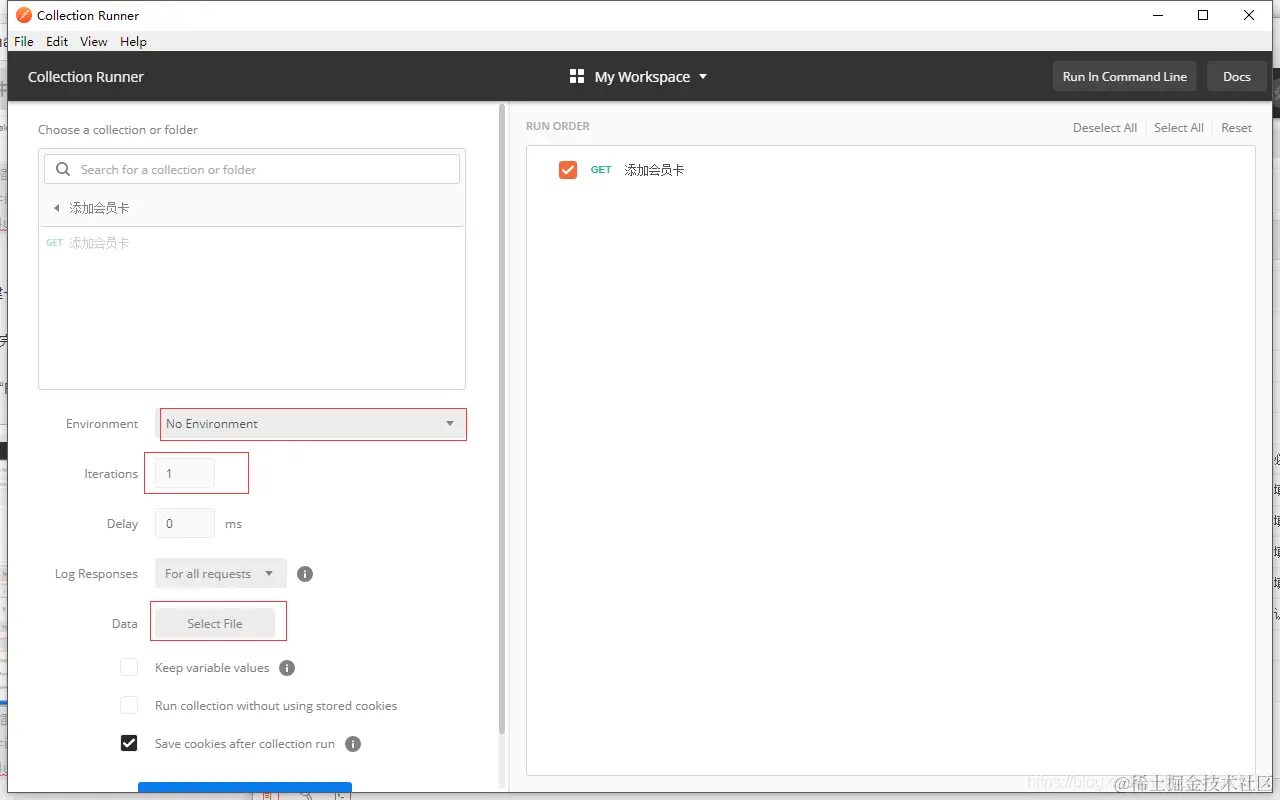Open the File menu
1280x800 pixels.
pos(24,41)
